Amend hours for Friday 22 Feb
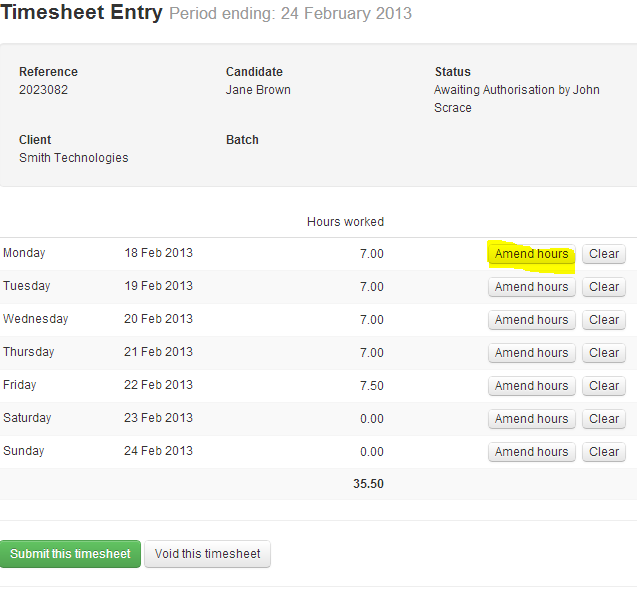Screen dimensions: 637x597 [531, 386]
